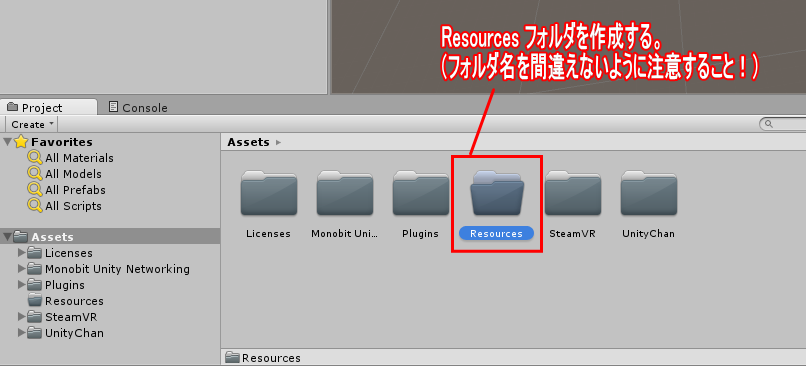The height and width of the screenshot is (366, 806).
Task: Select Resources in the folder tree
Action: click(x=74, y=301)
